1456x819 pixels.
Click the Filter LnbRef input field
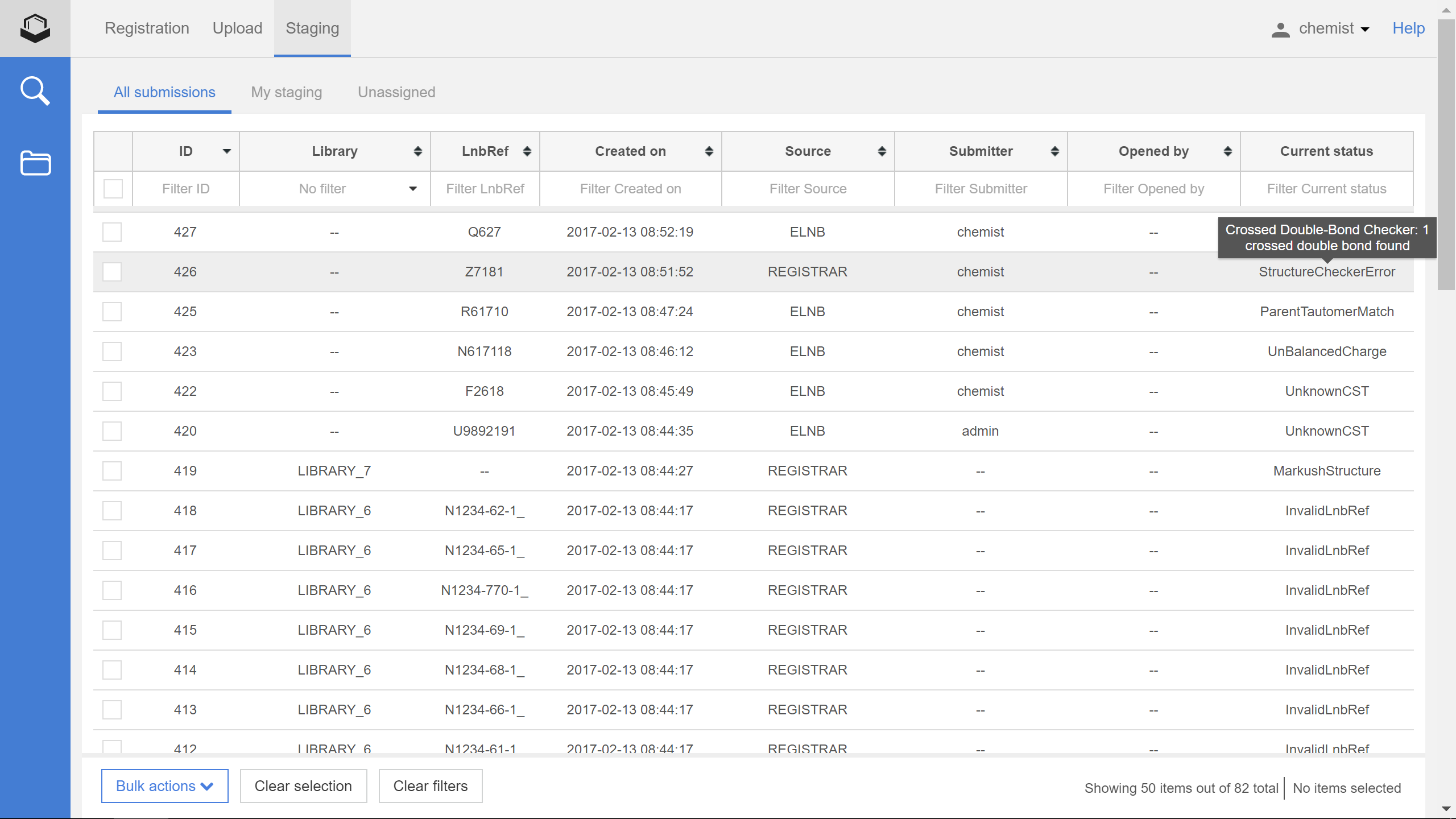(x=485, y=189)
